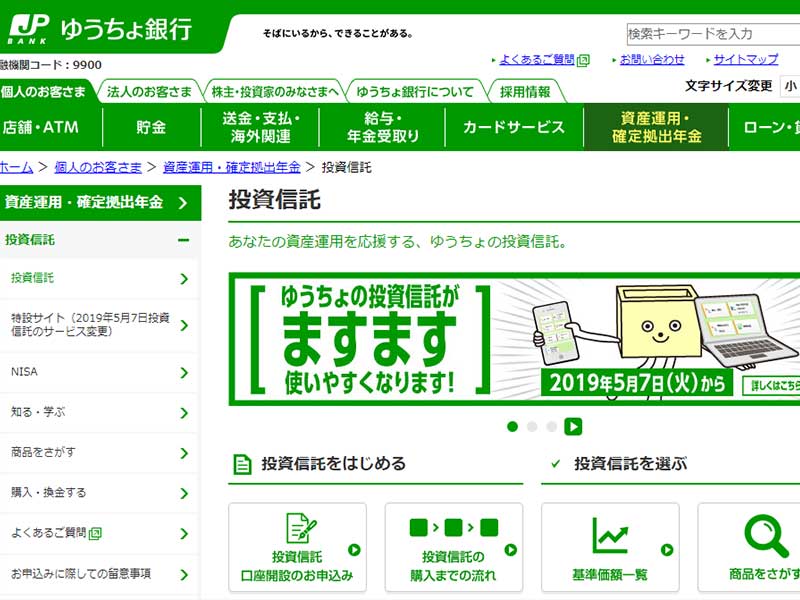Viewport: 800px width, 600px height.
Task: Collapse the 投資信託 sidebar section with minus
Action: pos(184,240)
